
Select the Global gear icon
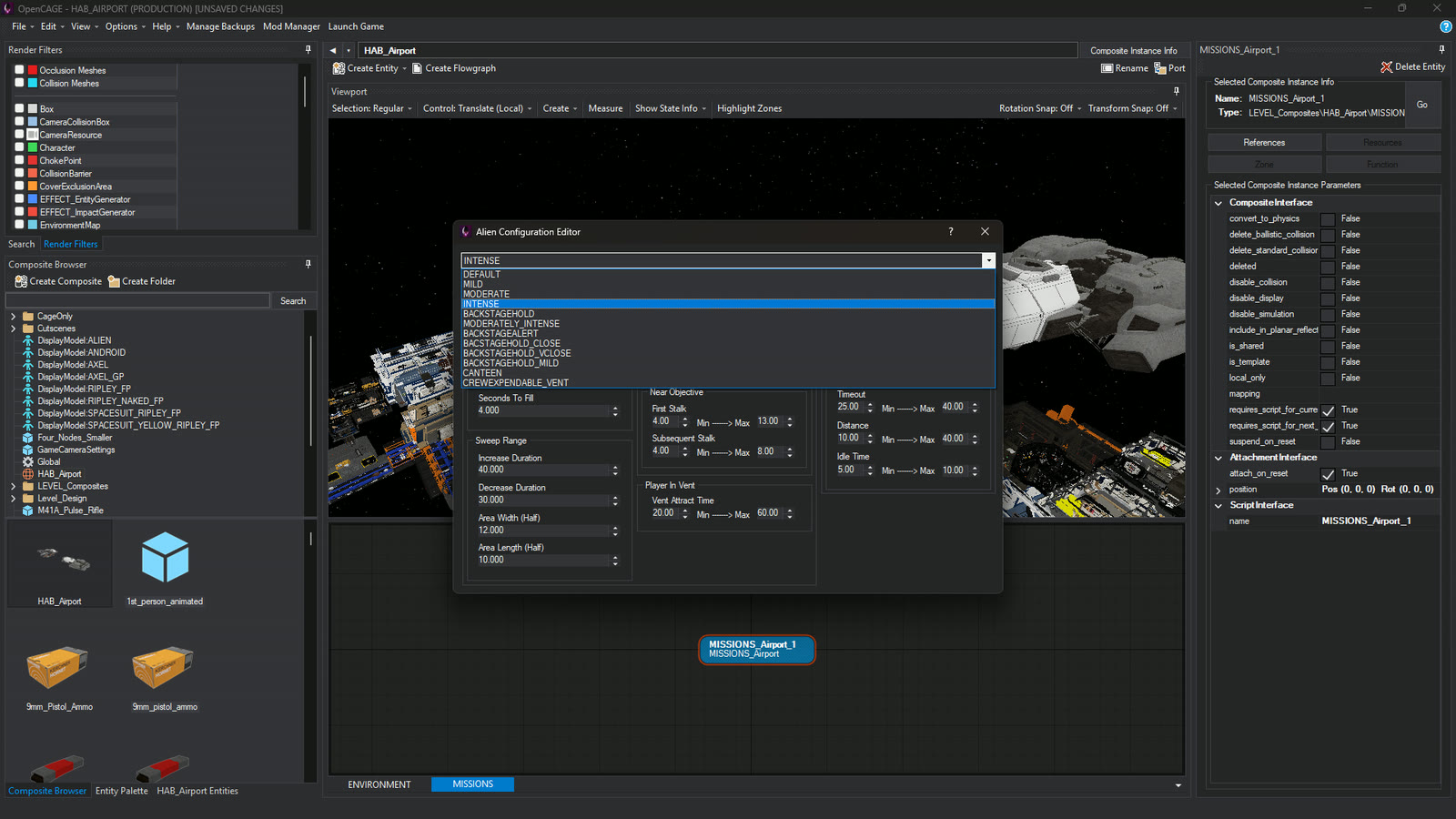tap(28, 462)
